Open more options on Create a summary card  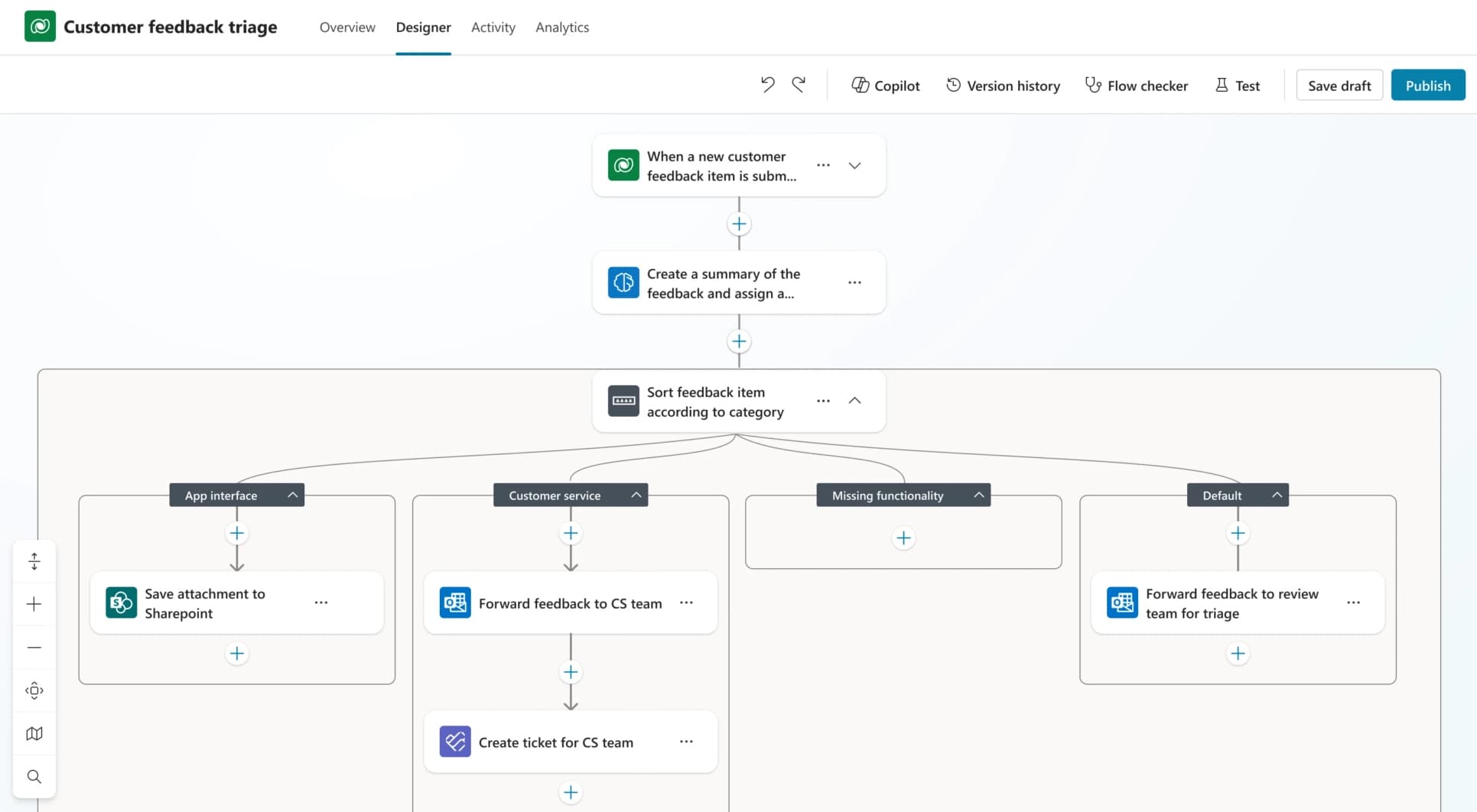[x=854, y=283]
